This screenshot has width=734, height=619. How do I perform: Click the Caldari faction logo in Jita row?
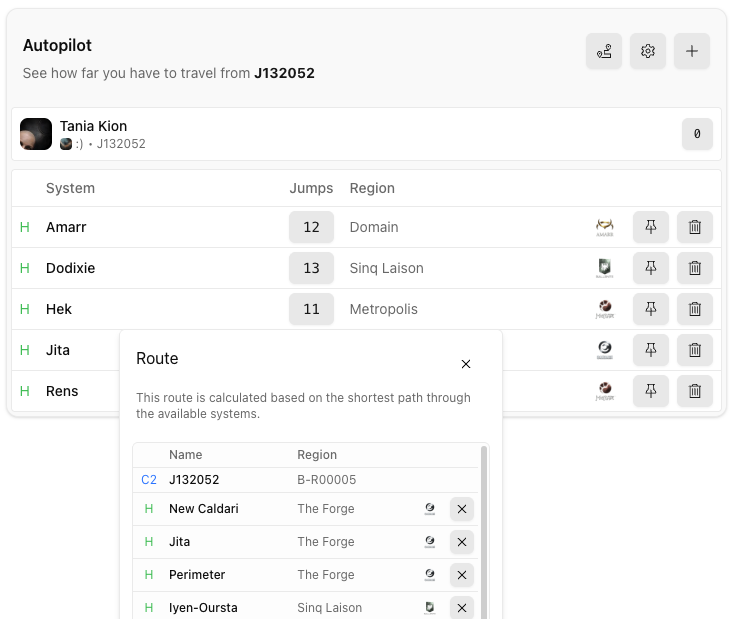point(605,350)
